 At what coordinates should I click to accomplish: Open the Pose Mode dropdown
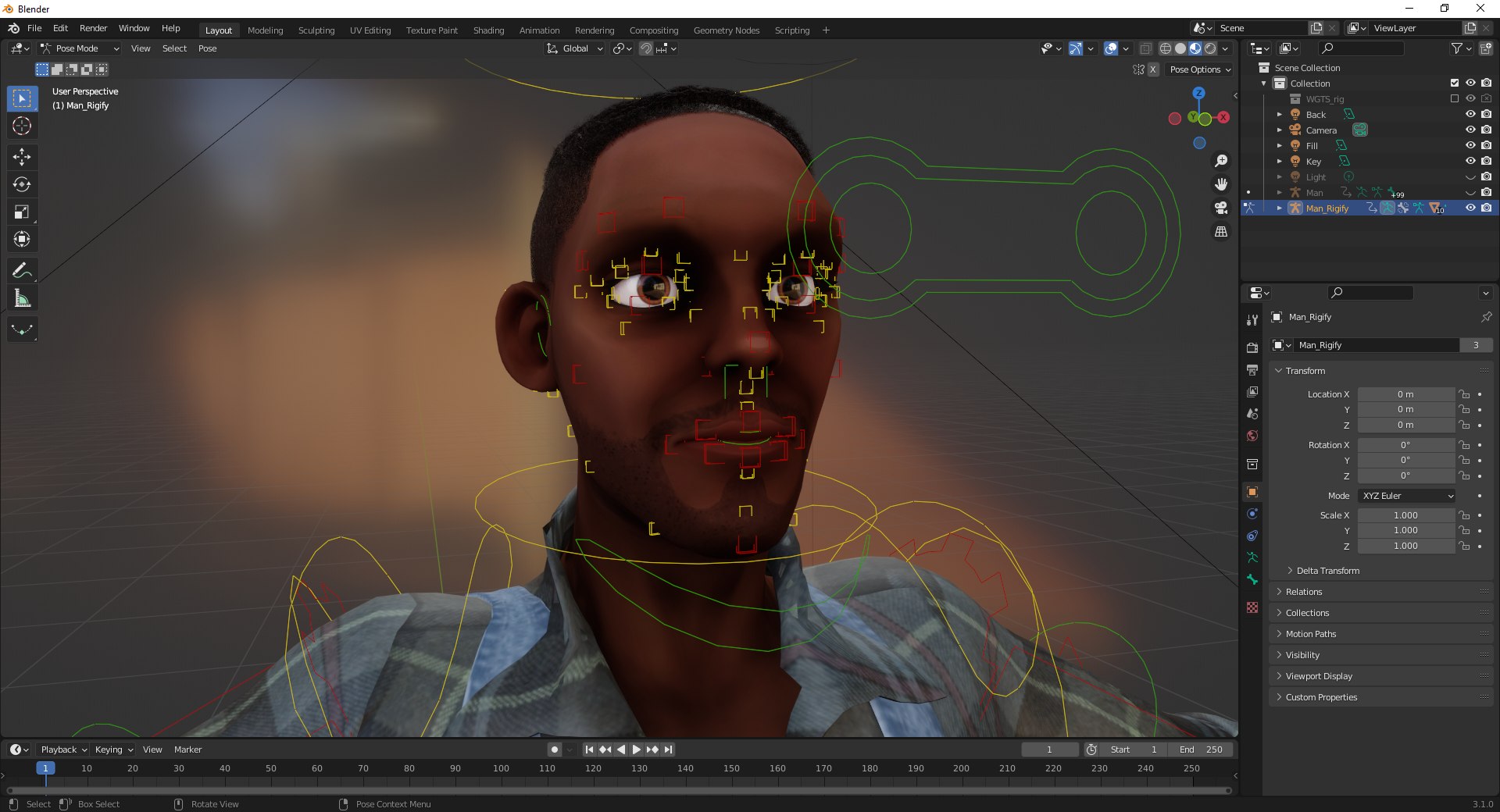80,48
